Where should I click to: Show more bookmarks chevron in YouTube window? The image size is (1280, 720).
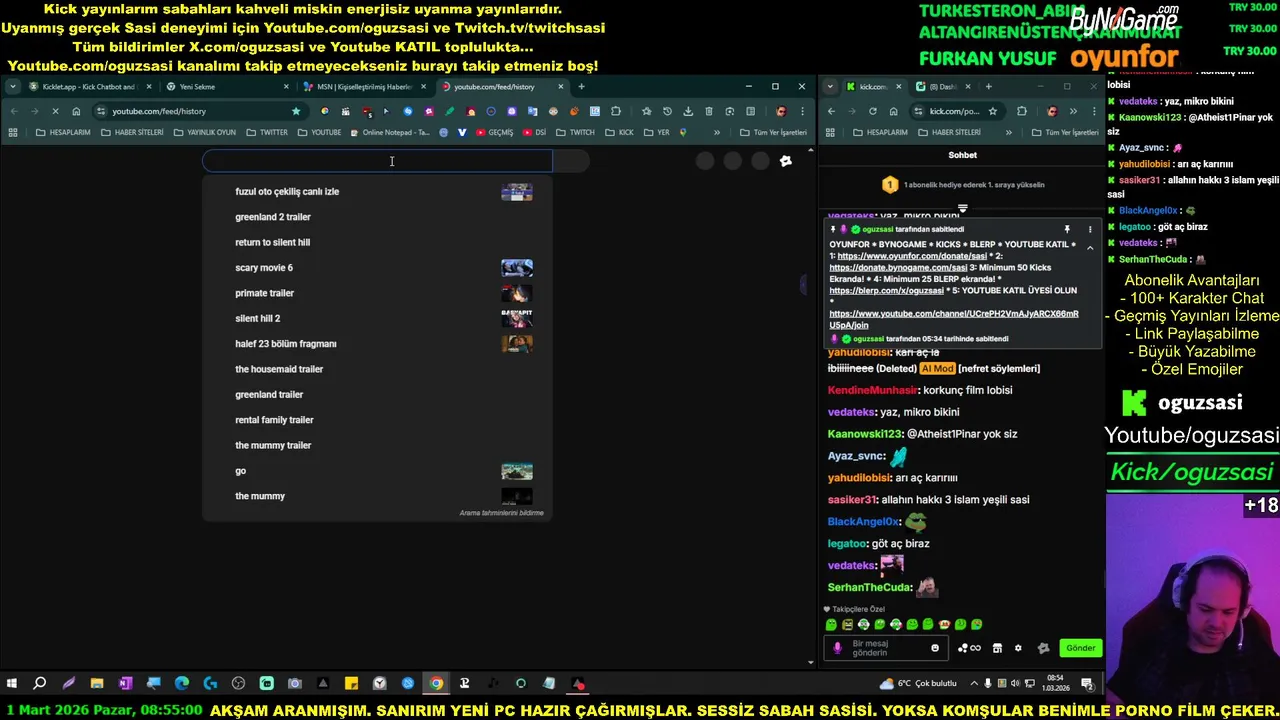[717, 132]
